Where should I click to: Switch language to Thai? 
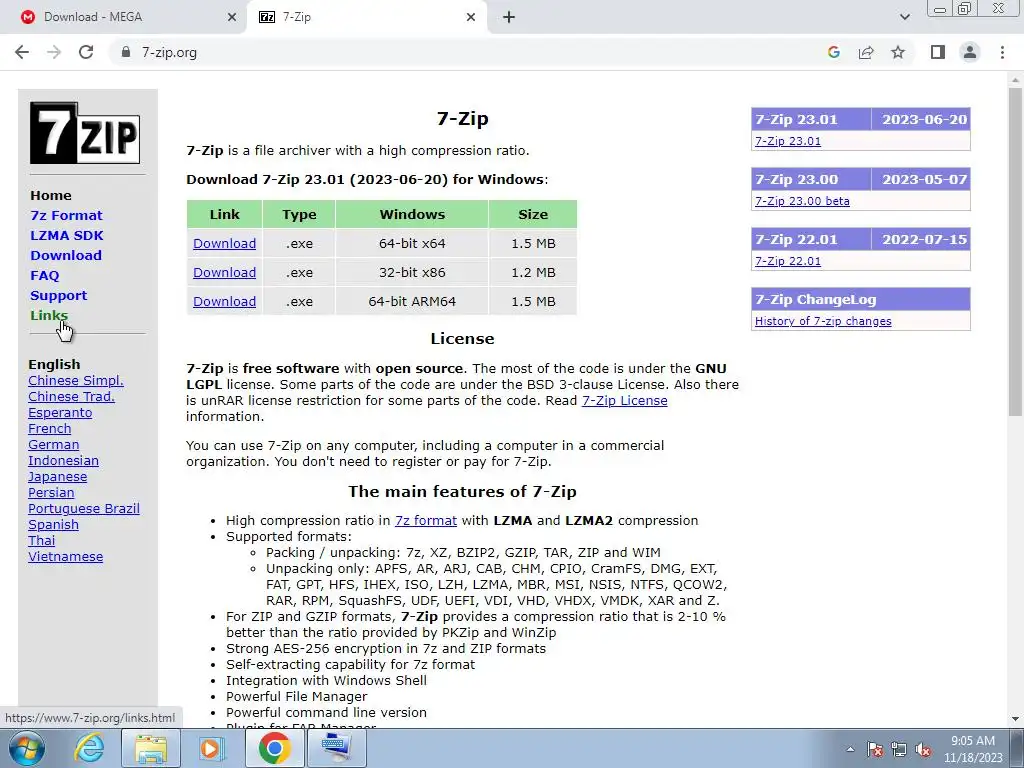(42, 541)
